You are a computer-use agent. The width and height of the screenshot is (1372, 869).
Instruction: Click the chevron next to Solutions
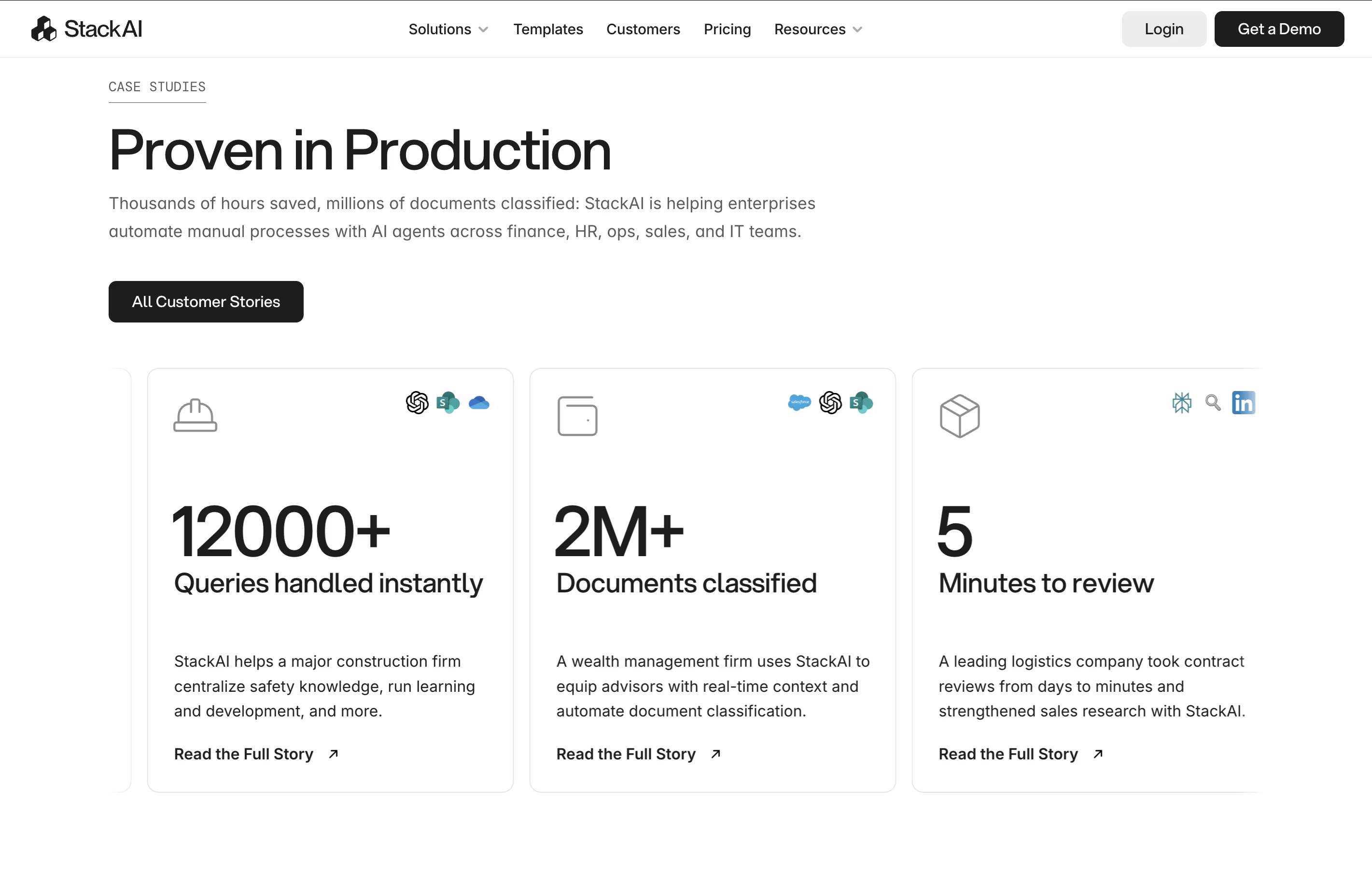point(483,29)
